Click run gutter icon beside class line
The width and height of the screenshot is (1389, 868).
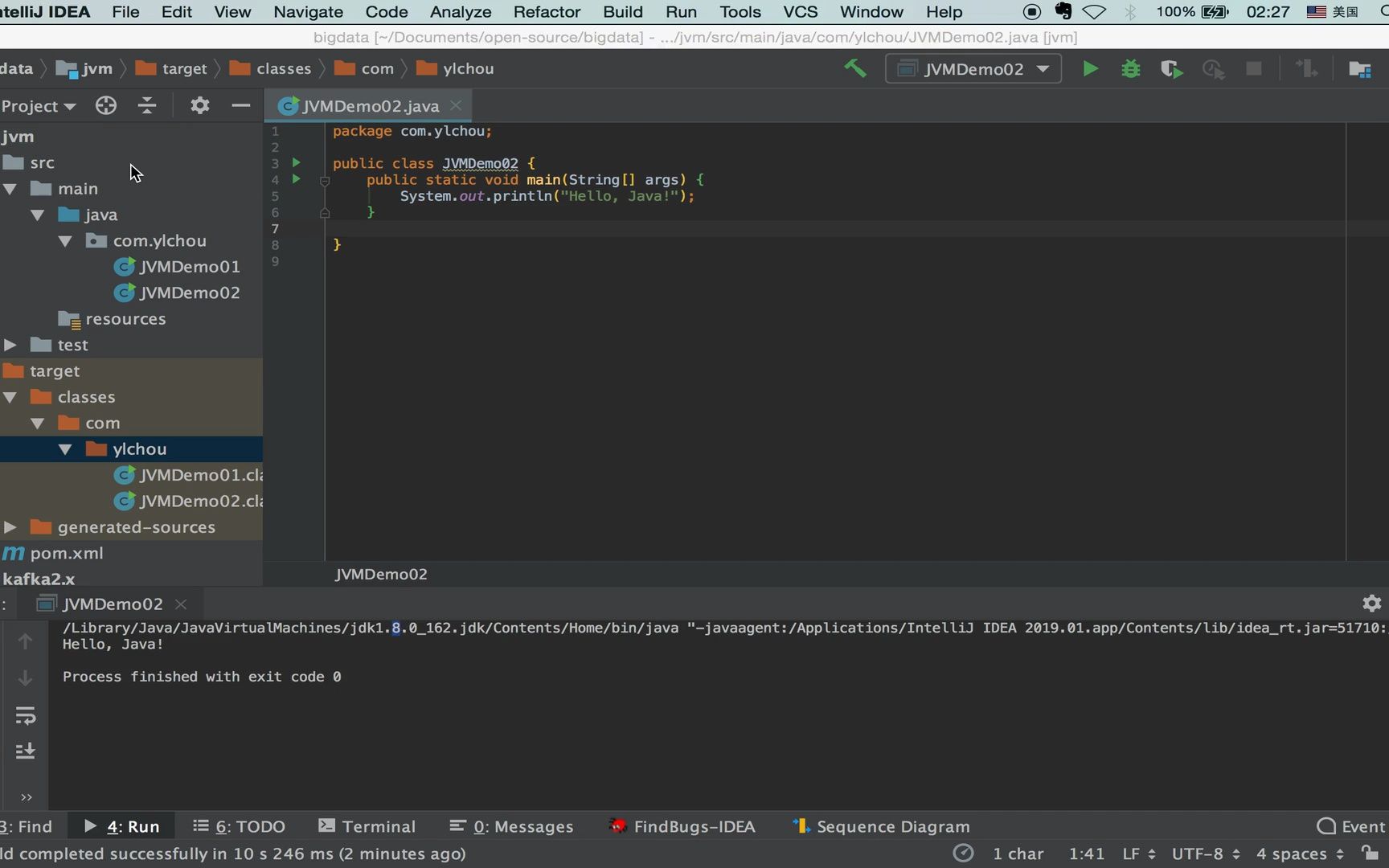pos(296,162)
